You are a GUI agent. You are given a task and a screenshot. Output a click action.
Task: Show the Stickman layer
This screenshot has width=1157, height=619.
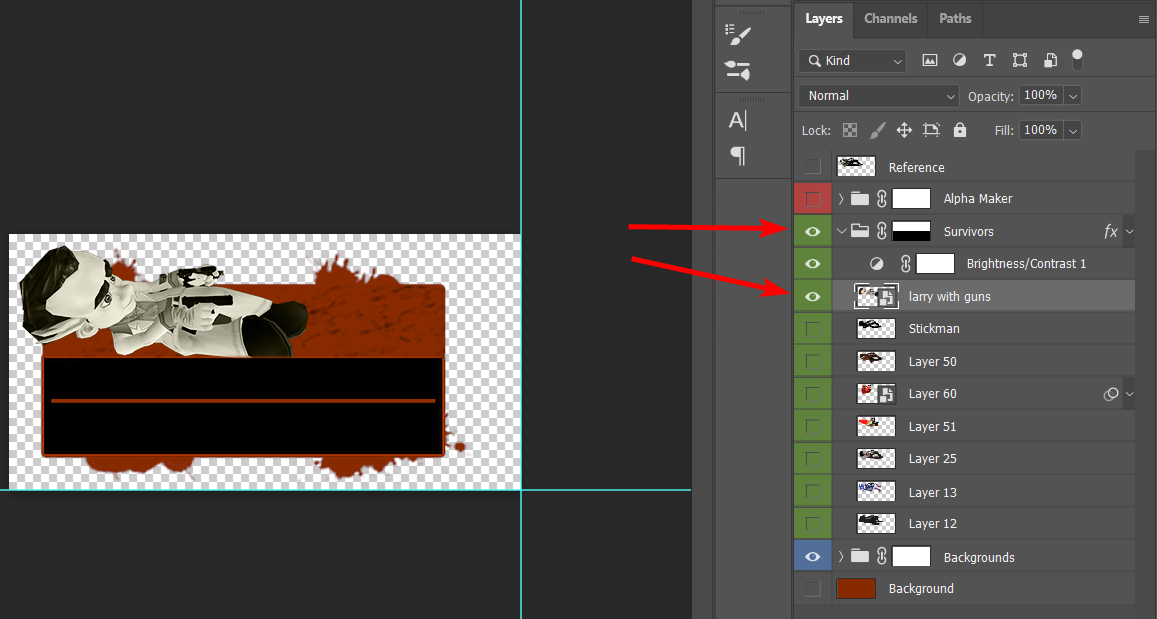pyautogui.click(x=812, y=328)
